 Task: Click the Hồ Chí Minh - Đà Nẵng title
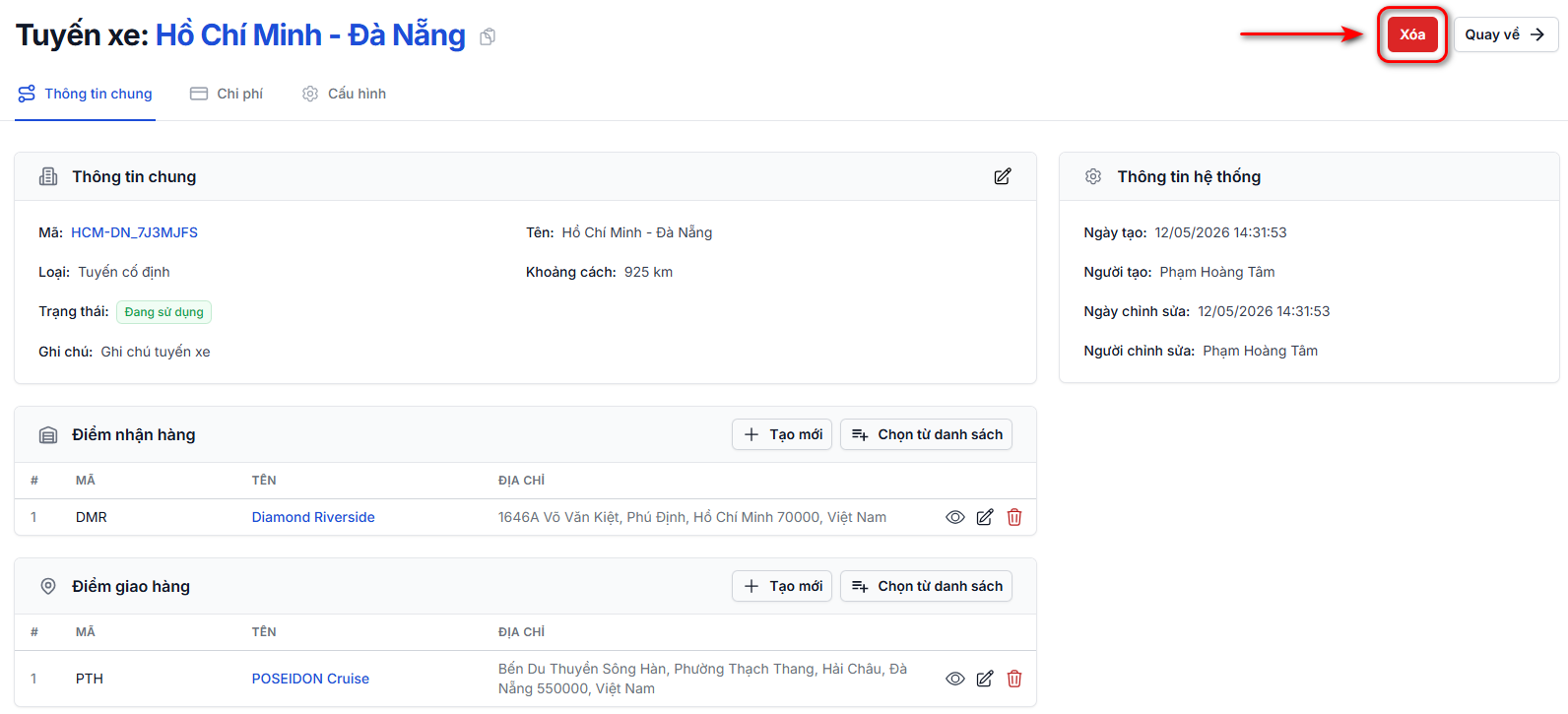pyautogui.click(x=310, y=34)
